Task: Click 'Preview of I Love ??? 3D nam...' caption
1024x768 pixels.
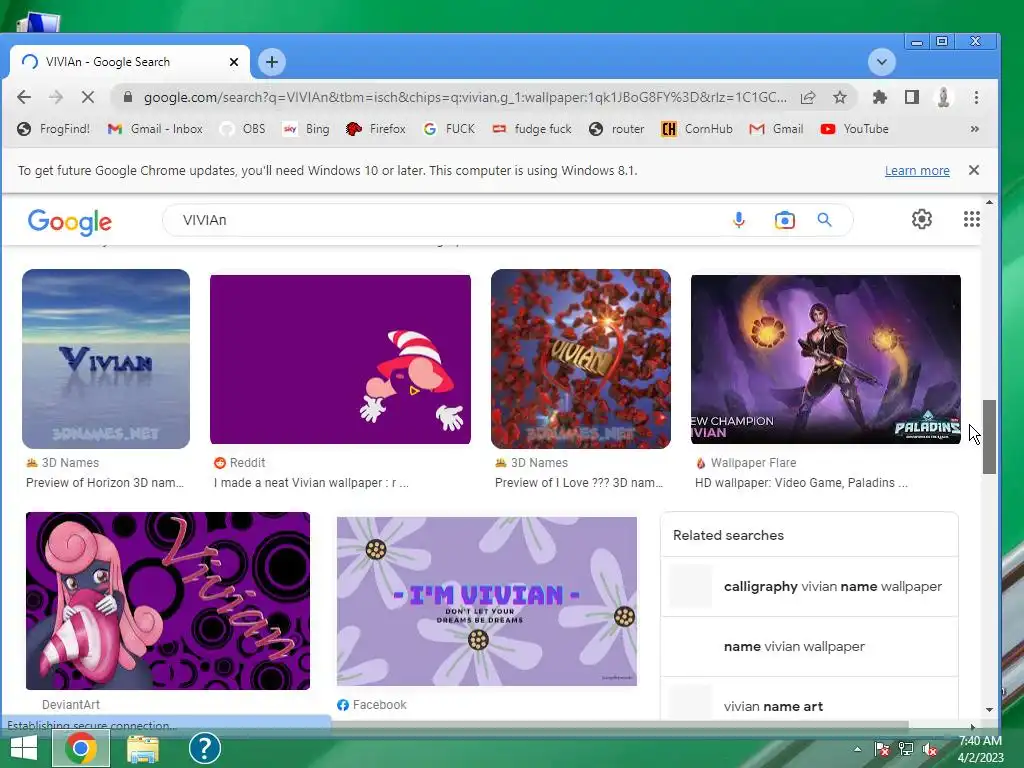Action: point(579,483)
